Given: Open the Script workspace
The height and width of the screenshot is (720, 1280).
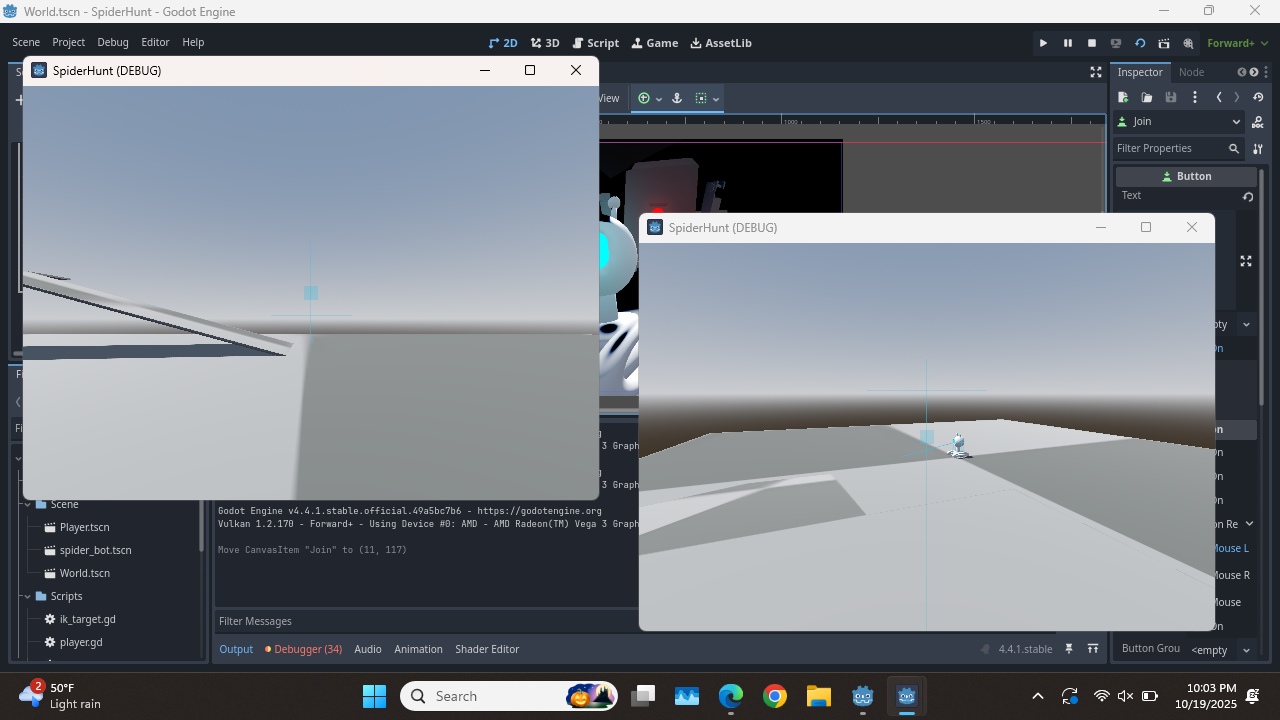Looking at the screenshot, I should point(596,43).
